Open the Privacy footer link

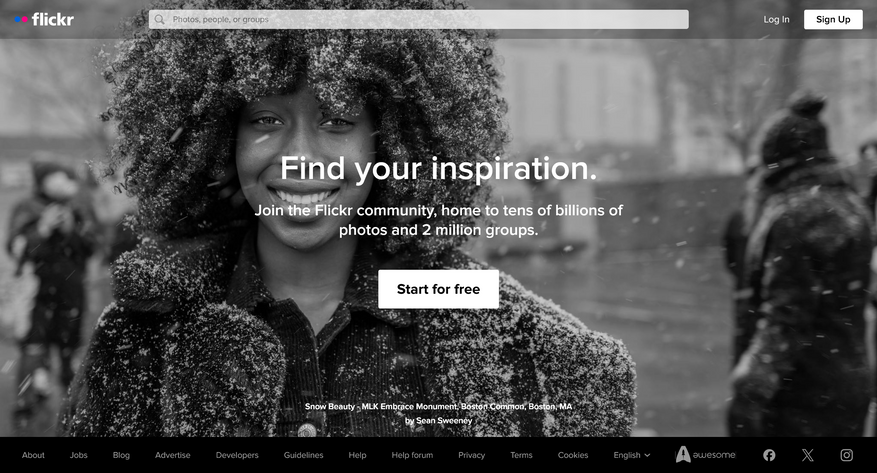click(x=471, y=455)
